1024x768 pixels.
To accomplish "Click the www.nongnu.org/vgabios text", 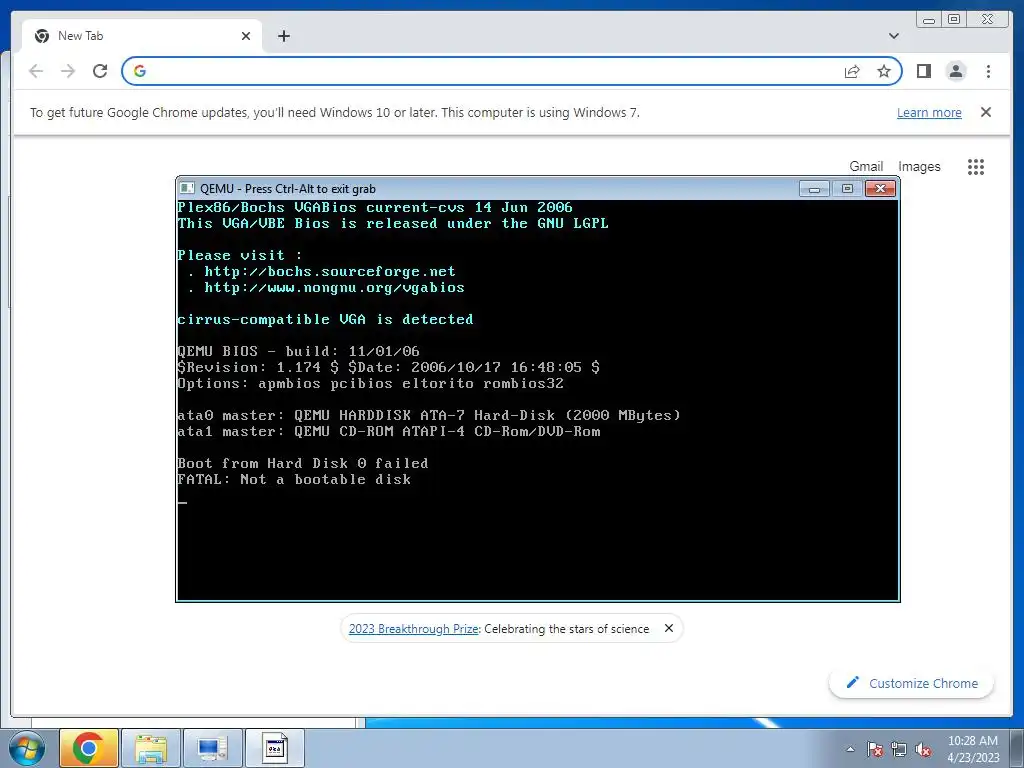I will pos(334,288).
